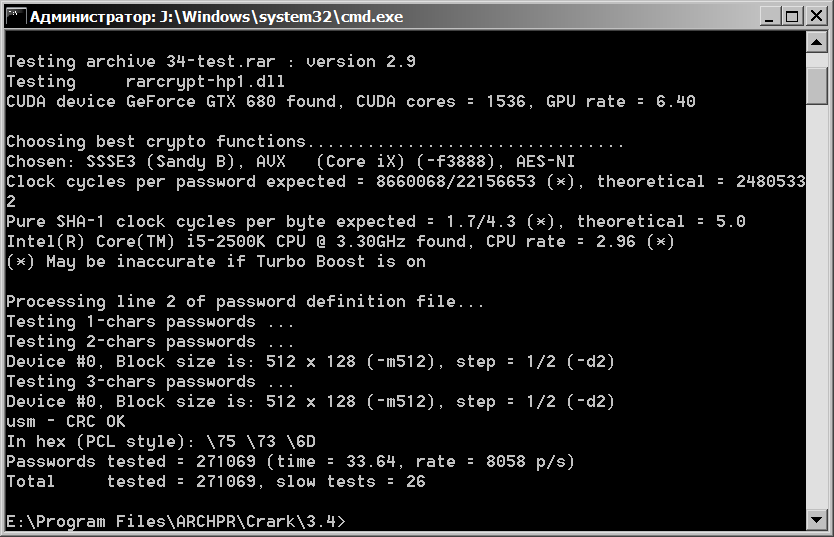The image size is (834, 537).
Task: Click the scrollbar down arrow
Action: point(816,521)
